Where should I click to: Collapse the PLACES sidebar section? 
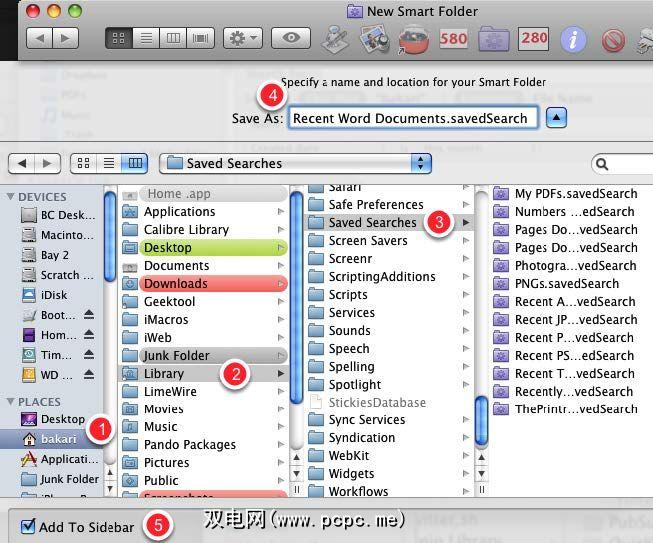12,401
